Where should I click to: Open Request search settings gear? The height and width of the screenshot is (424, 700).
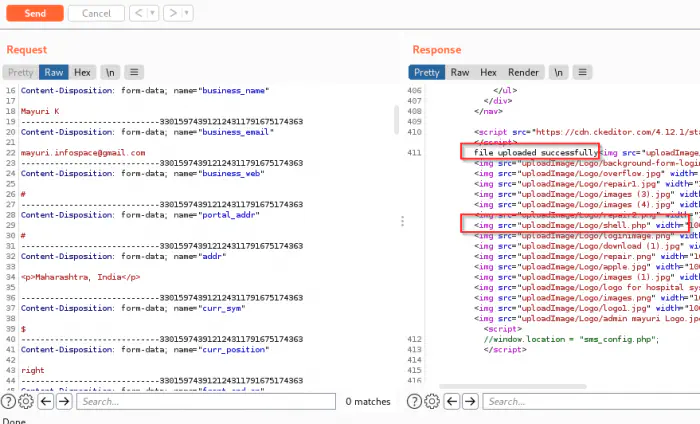tap(26, 401)
